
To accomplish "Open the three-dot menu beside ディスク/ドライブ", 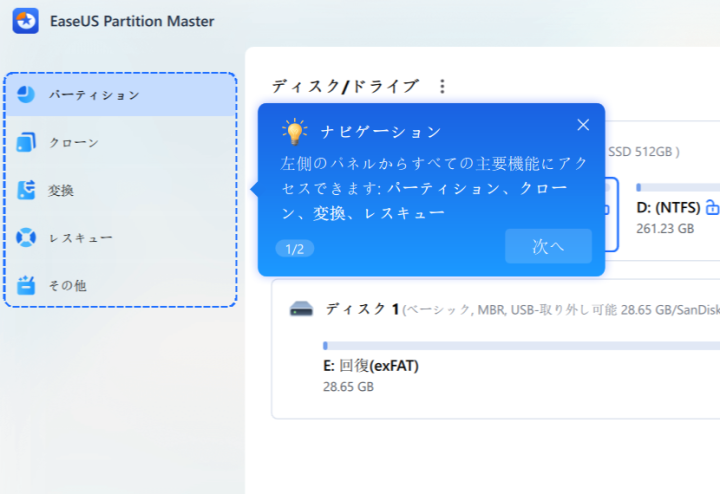I will (442, 86).
